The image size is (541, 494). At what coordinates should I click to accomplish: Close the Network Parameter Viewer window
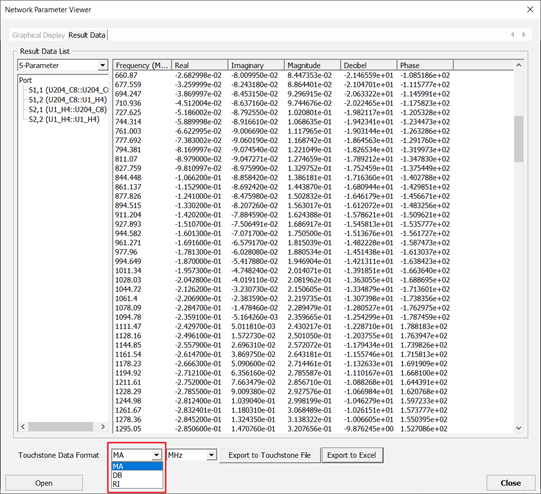click(x=530, y=9)
